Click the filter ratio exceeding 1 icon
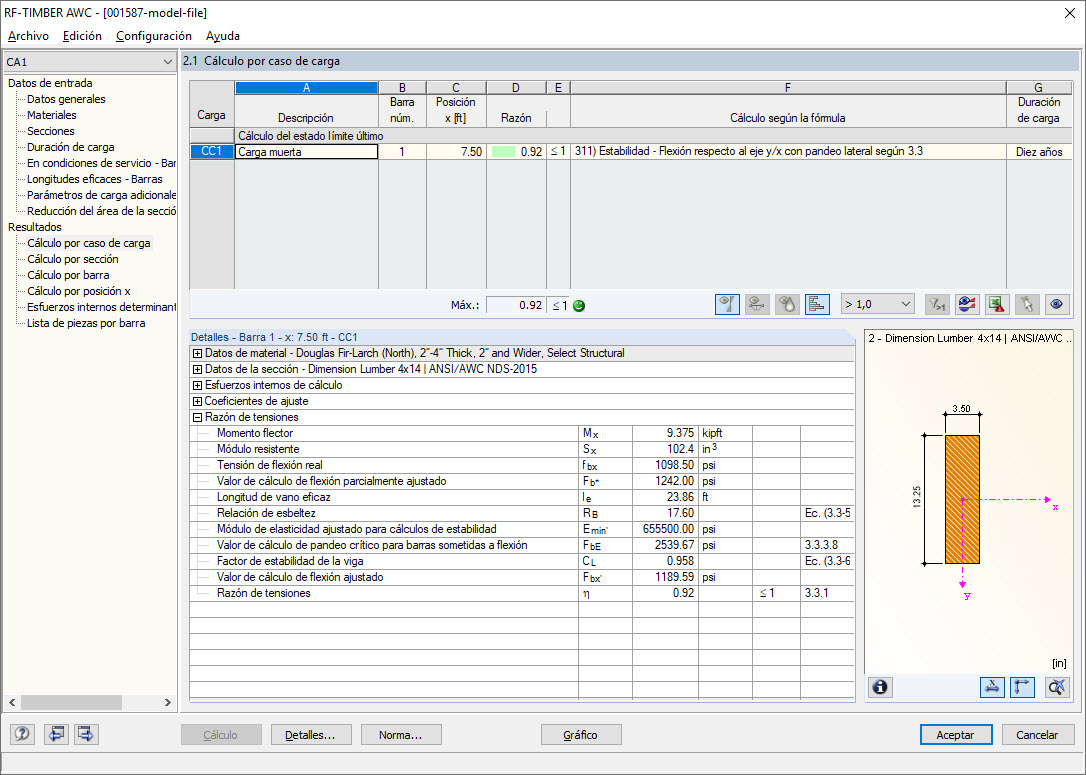Viewport: 1086px width, 775px height. click(x=938, y=304)
